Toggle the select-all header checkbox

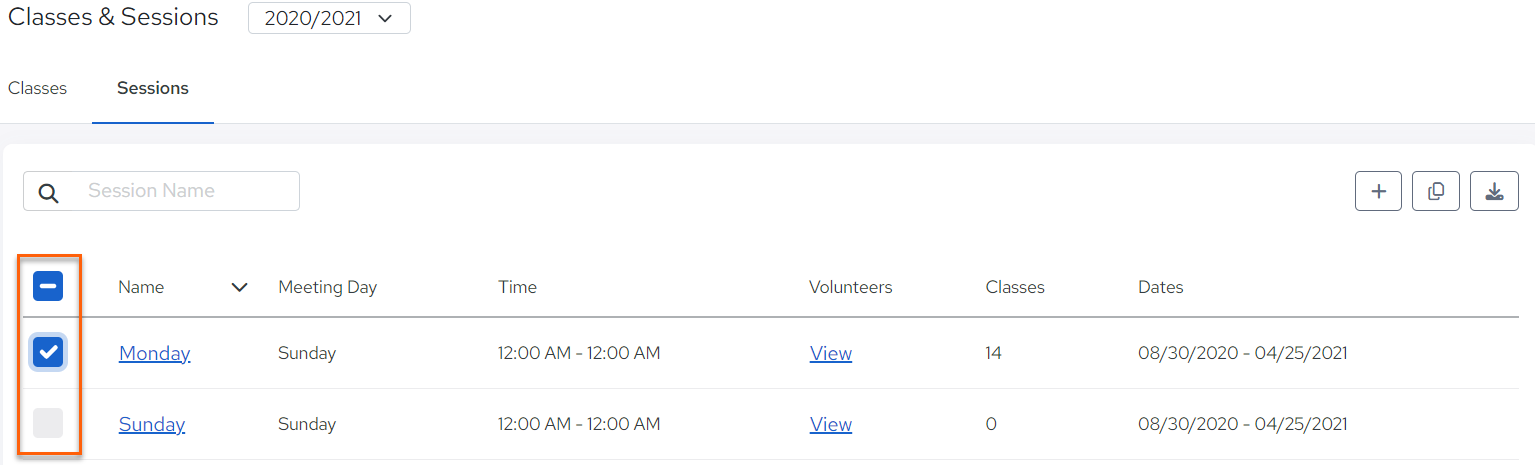[x=48, y=287]
